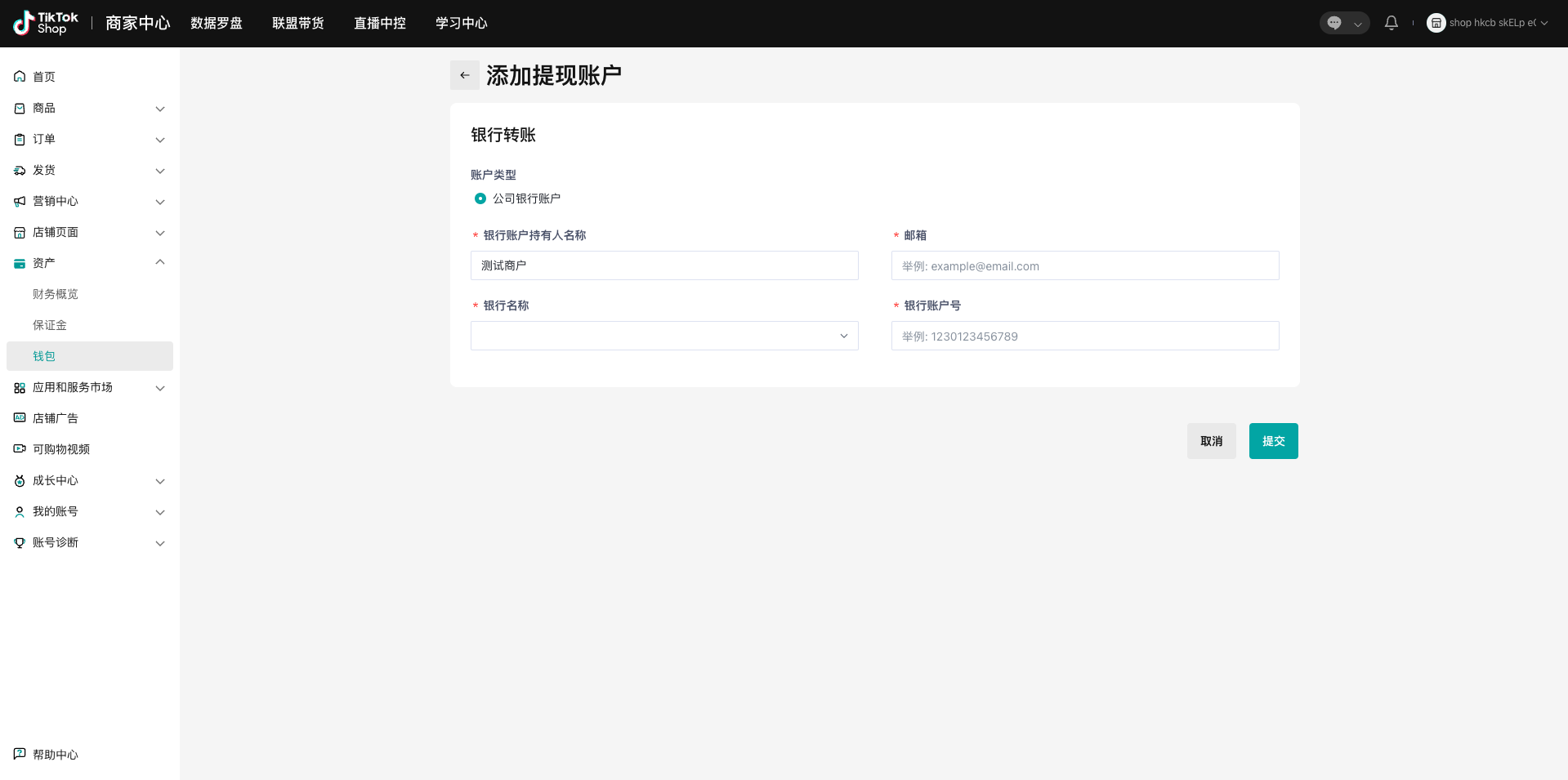Click the 帮助中心 help chat icon

tap(20, 754)
